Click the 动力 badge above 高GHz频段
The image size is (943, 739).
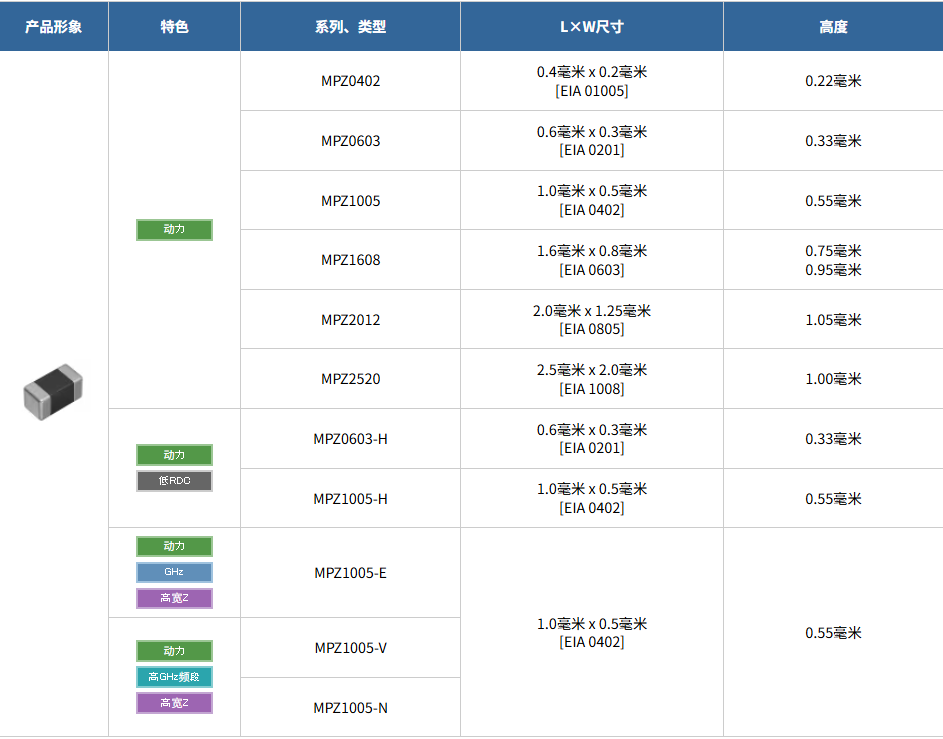click(174, 651)
